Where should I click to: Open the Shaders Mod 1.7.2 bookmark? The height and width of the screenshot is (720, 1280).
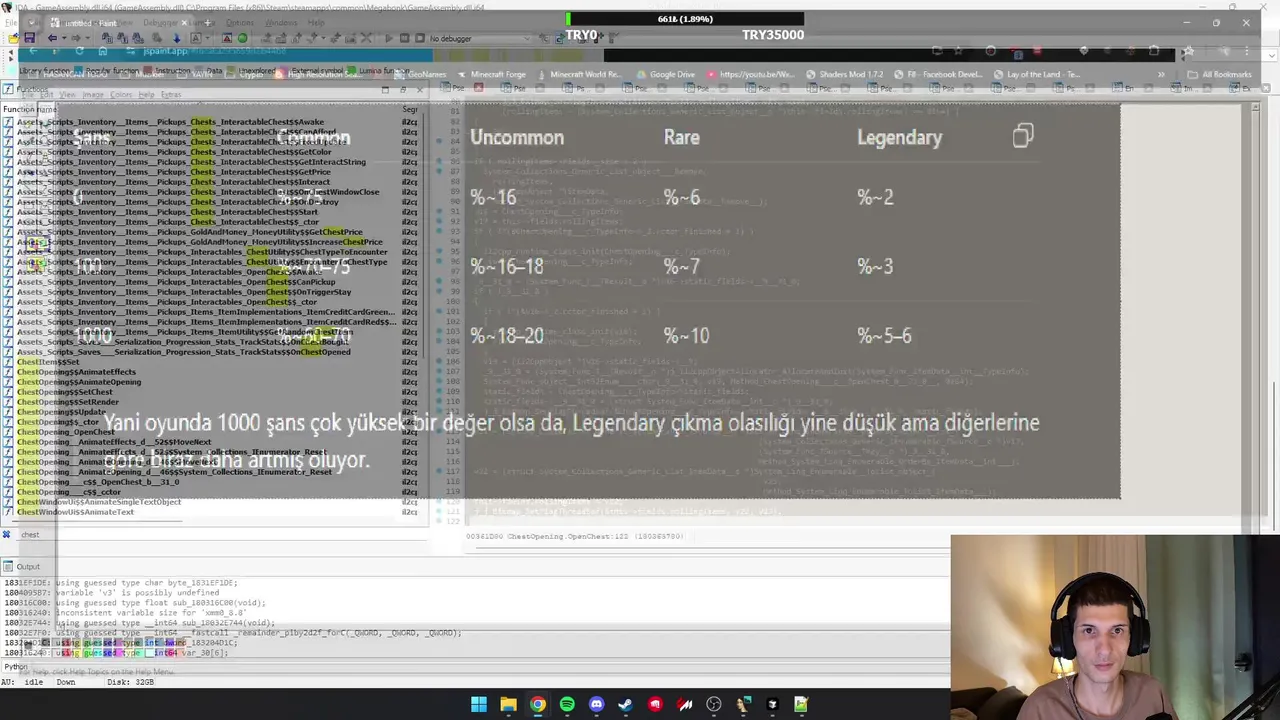pos(843,74)
